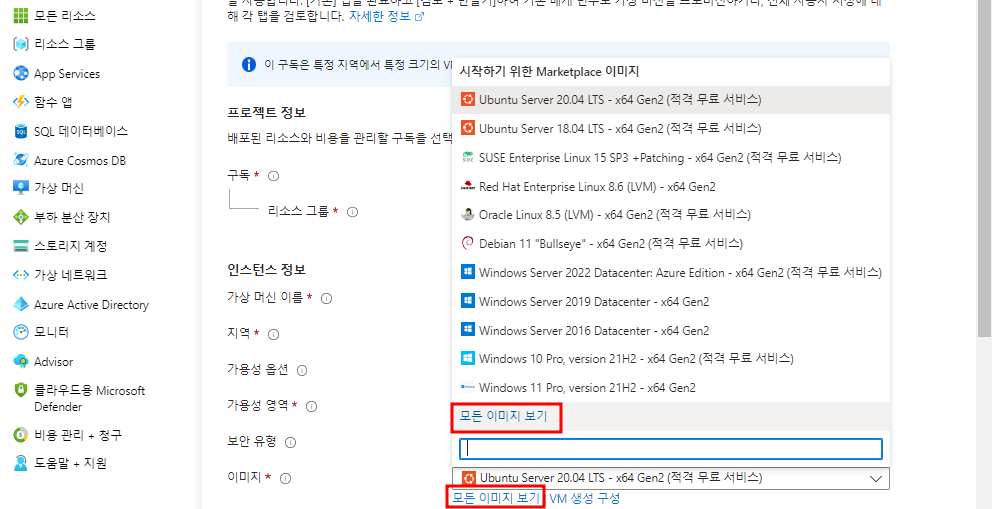Open the VM 생성 구성 link
The image size is (992, 509).
point(585,498)
